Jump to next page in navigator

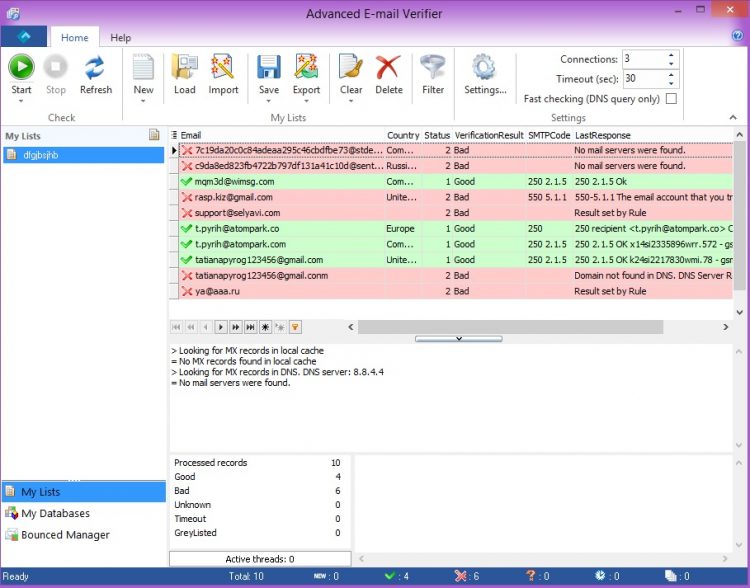click(x=235, y=327)
